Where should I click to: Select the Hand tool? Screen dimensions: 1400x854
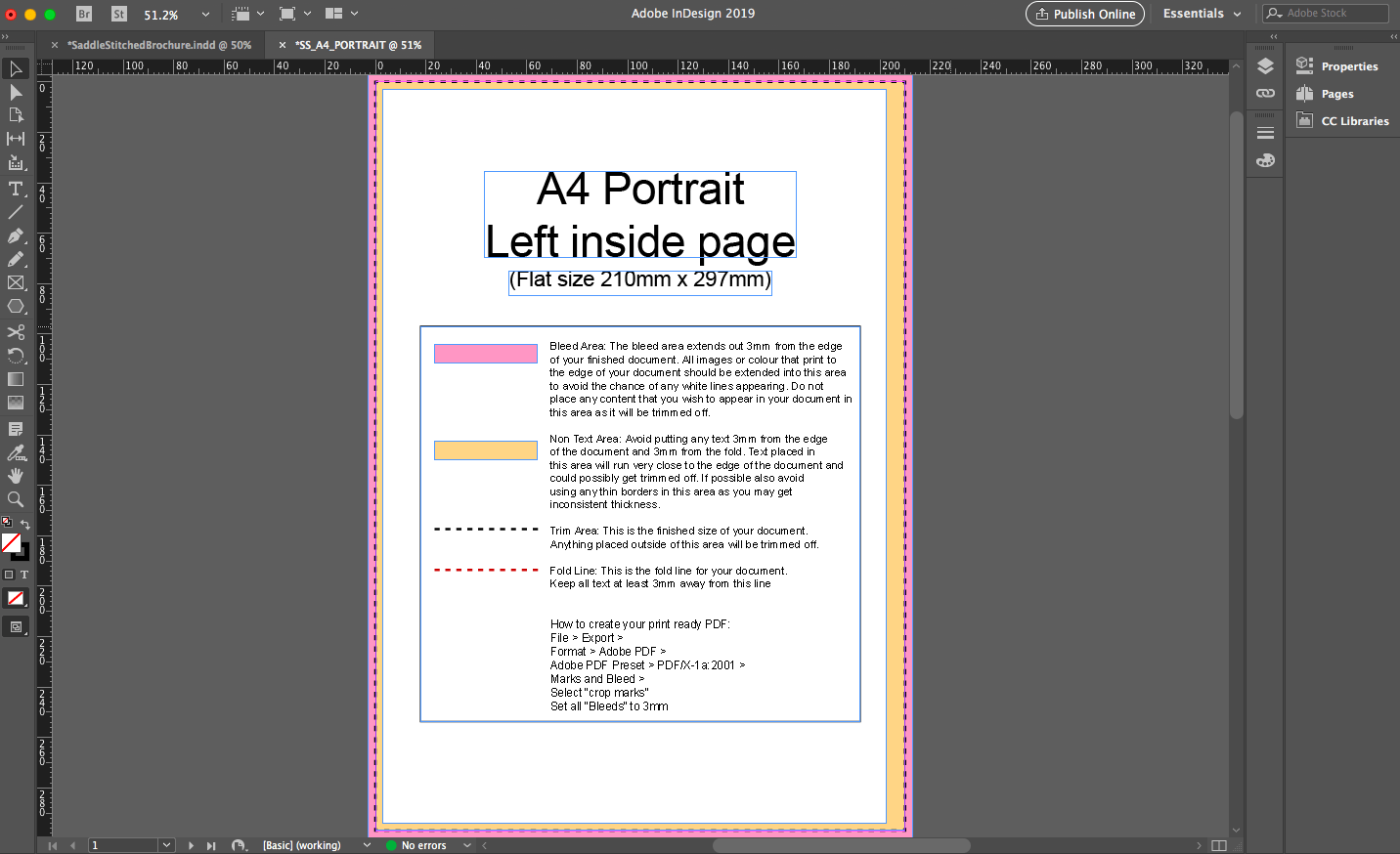click(x=16, y=476)
